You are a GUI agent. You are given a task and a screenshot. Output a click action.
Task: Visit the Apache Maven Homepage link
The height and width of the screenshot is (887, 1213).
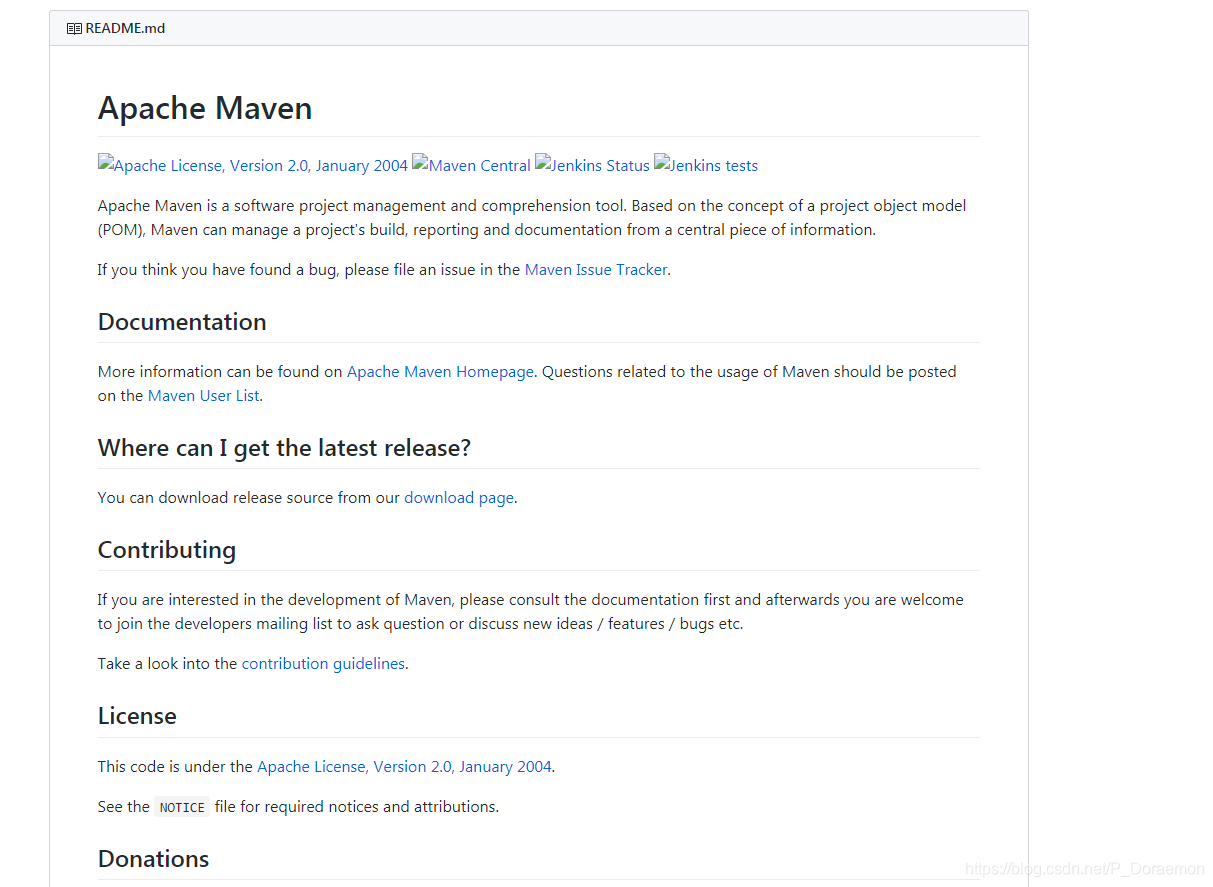[440, 372]
